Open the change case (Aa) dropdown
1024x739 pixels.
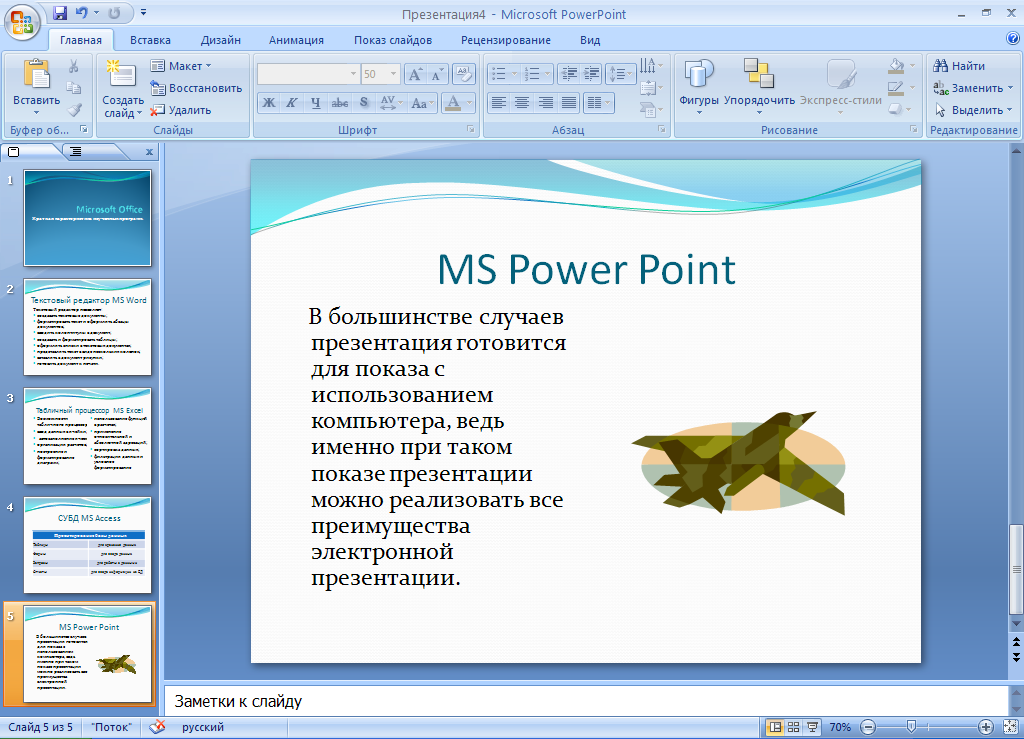(x=423, y=102)
